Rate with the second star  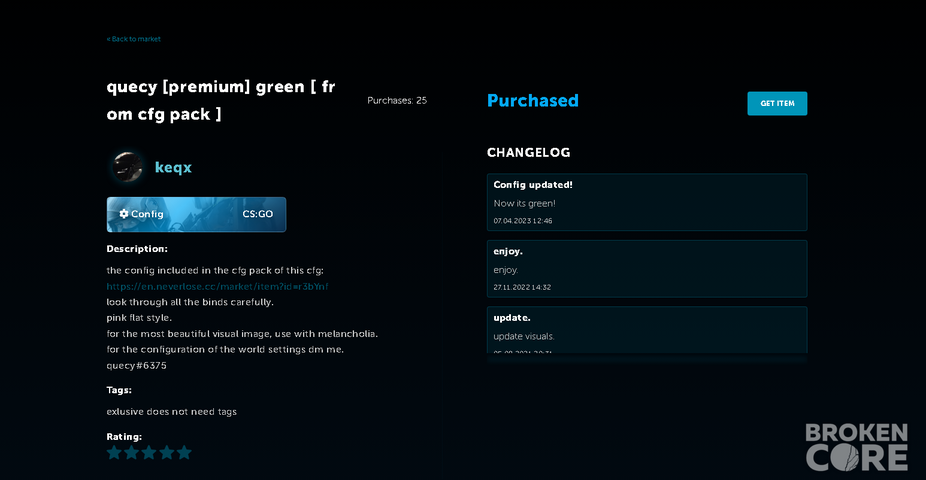coord(132,453)
